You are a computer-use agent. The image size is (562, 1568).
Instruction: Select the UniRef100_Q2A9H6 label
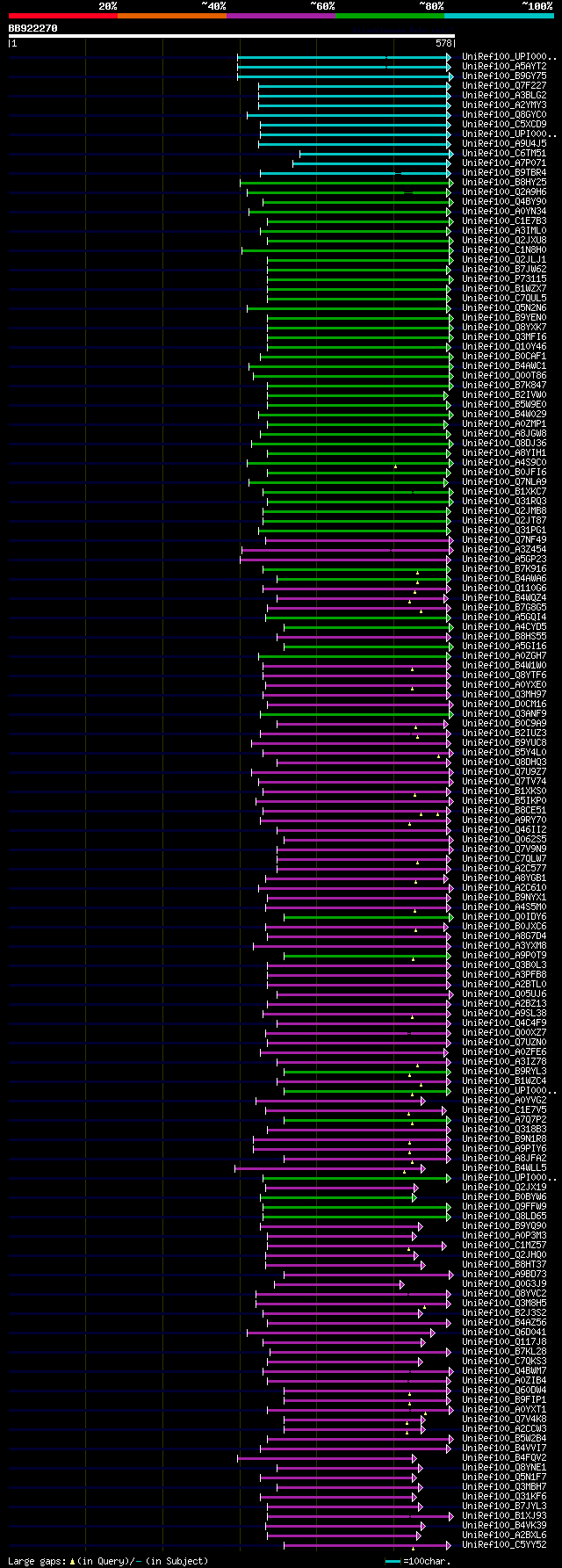[x=504, y=192]
